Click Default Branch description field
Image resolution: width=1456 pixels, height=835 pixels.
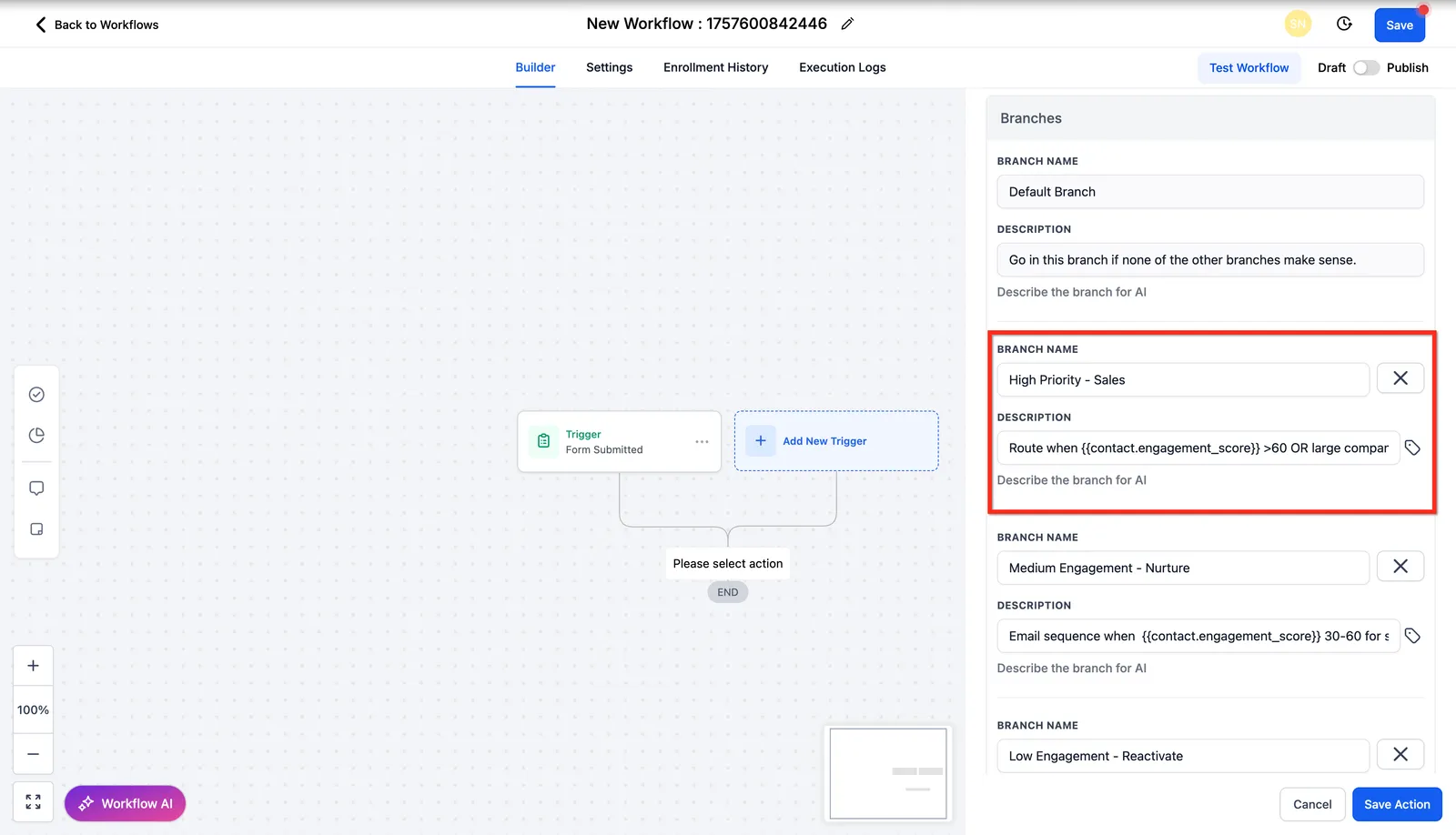pos(1210,259)
